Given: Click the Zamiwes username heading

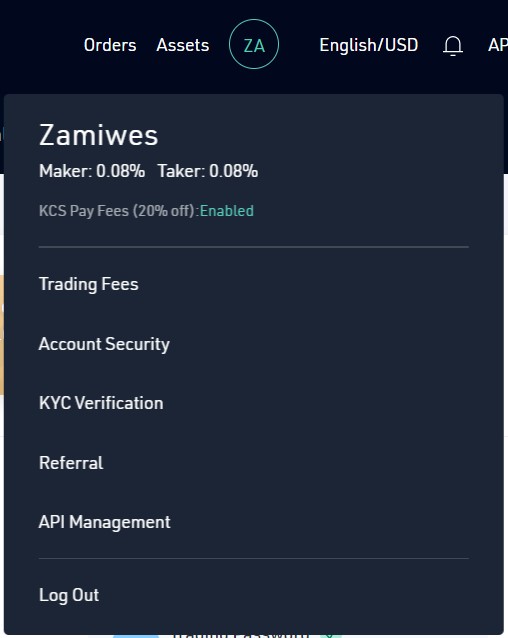Looking at the screenshot, I should click(x=98, y=135).
